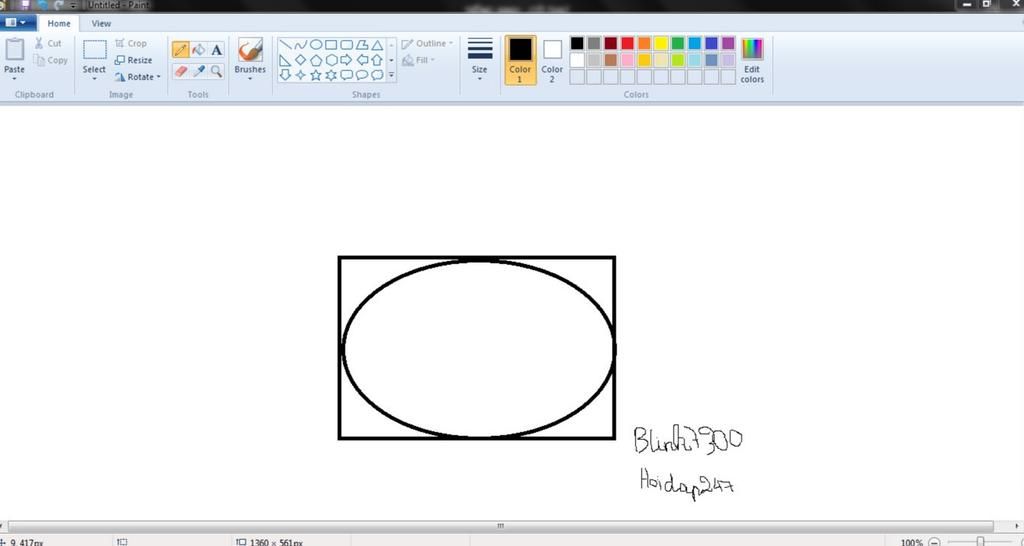
Task: Open the Edit colors dialog
Action: coord(752,60)
